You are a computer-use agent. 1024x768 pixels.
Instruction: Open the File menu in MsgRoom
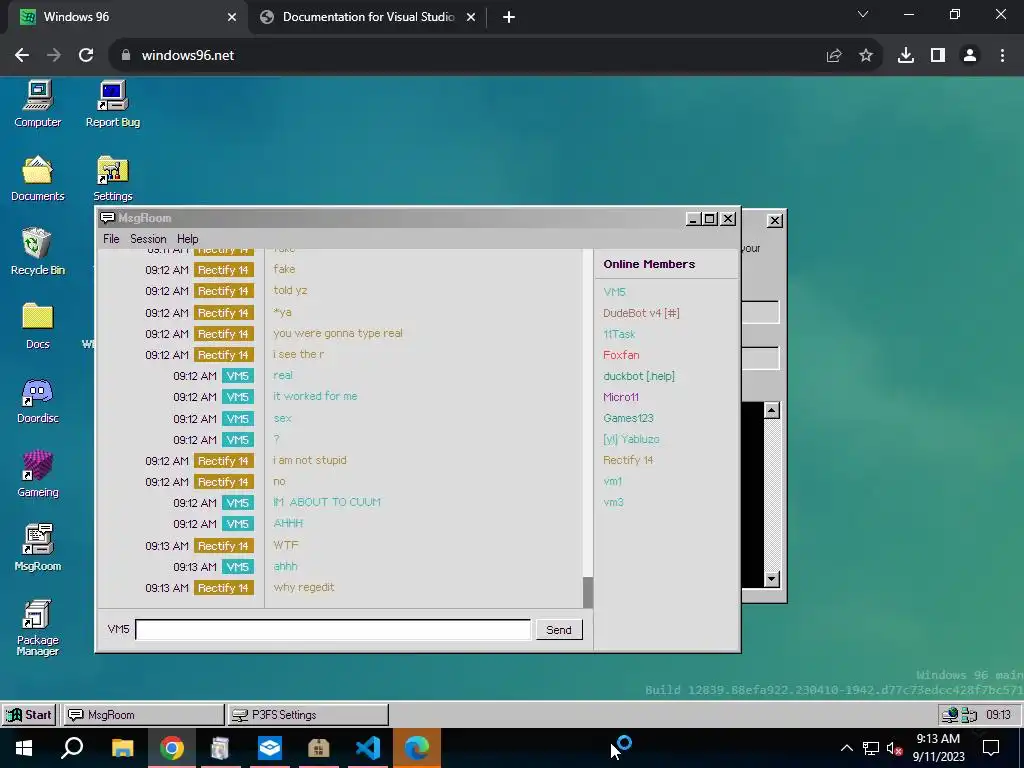pos(111,239)
